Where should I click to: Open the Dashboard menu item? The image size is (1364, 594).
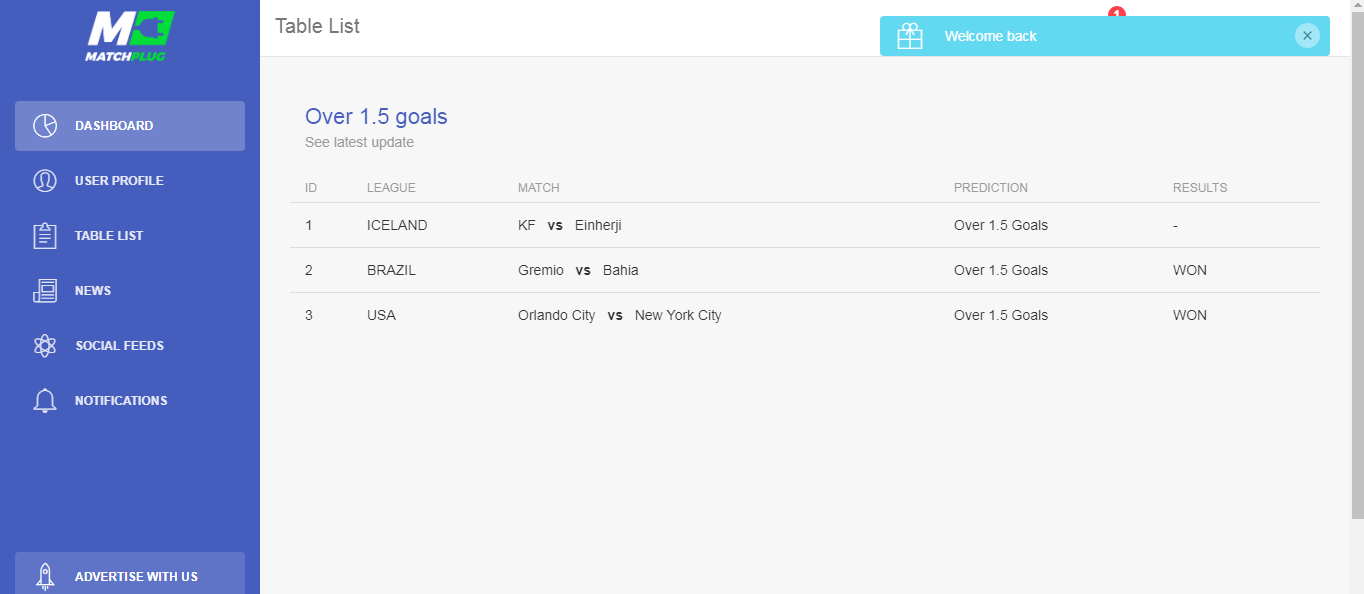(x=130, y=126)
